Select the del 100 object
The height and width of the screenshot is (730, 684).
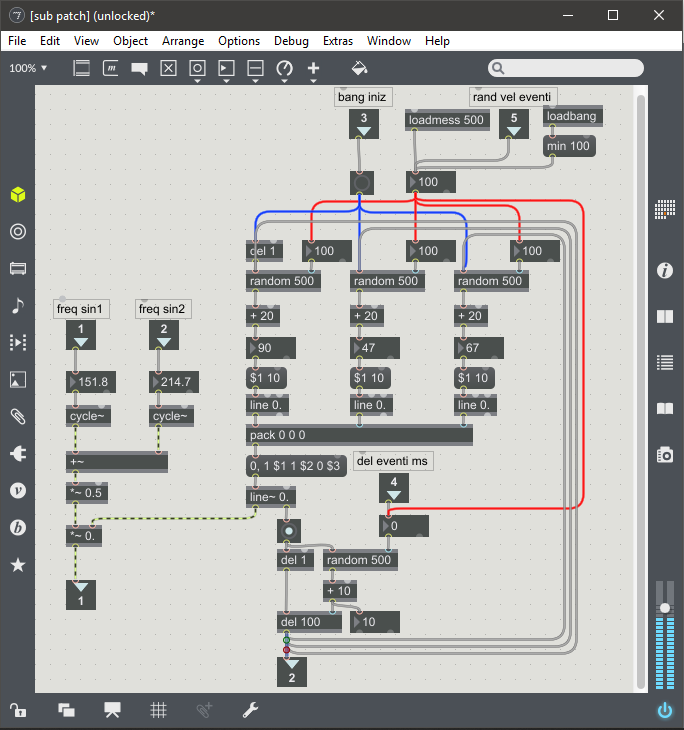[309, 622]
